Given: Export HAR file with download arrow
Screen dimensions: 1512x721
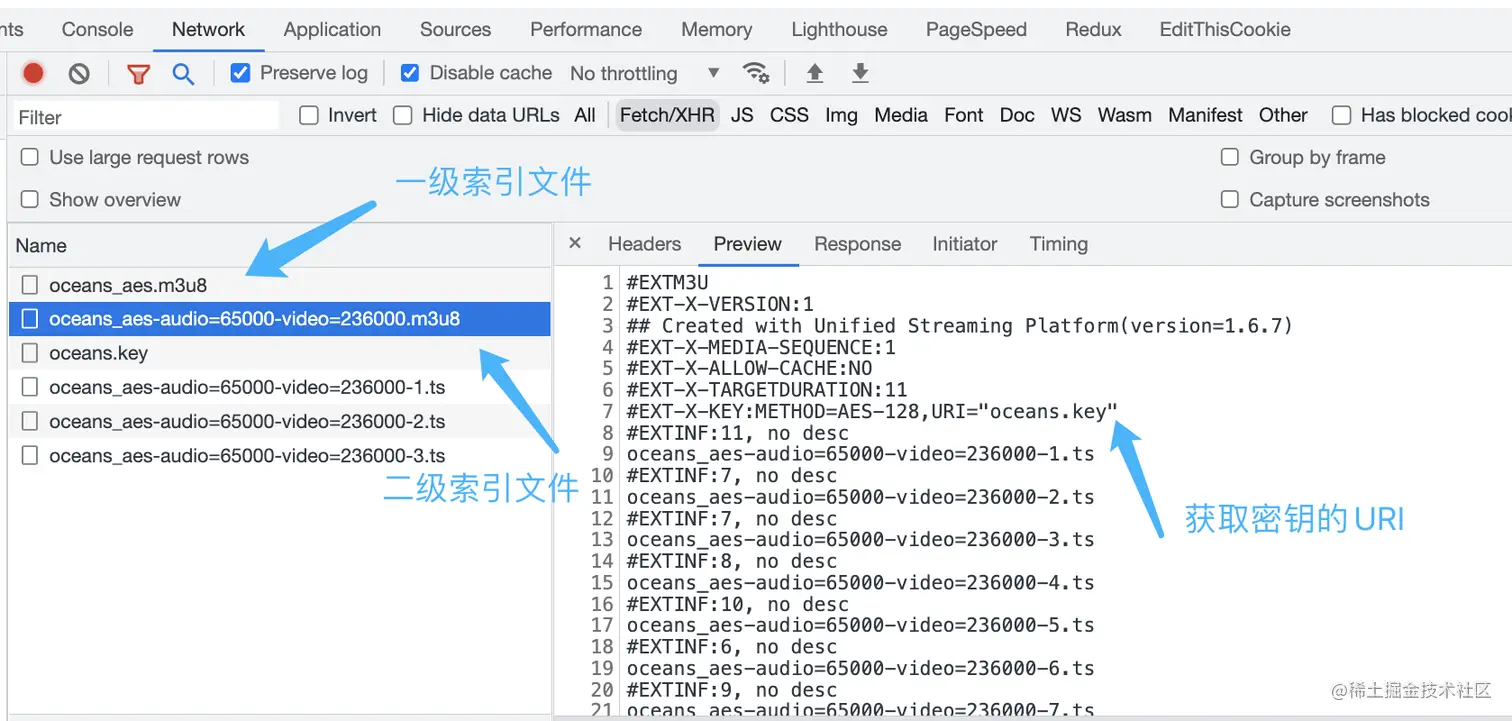Looking at the screenshot, I should (x=860, y=73).
